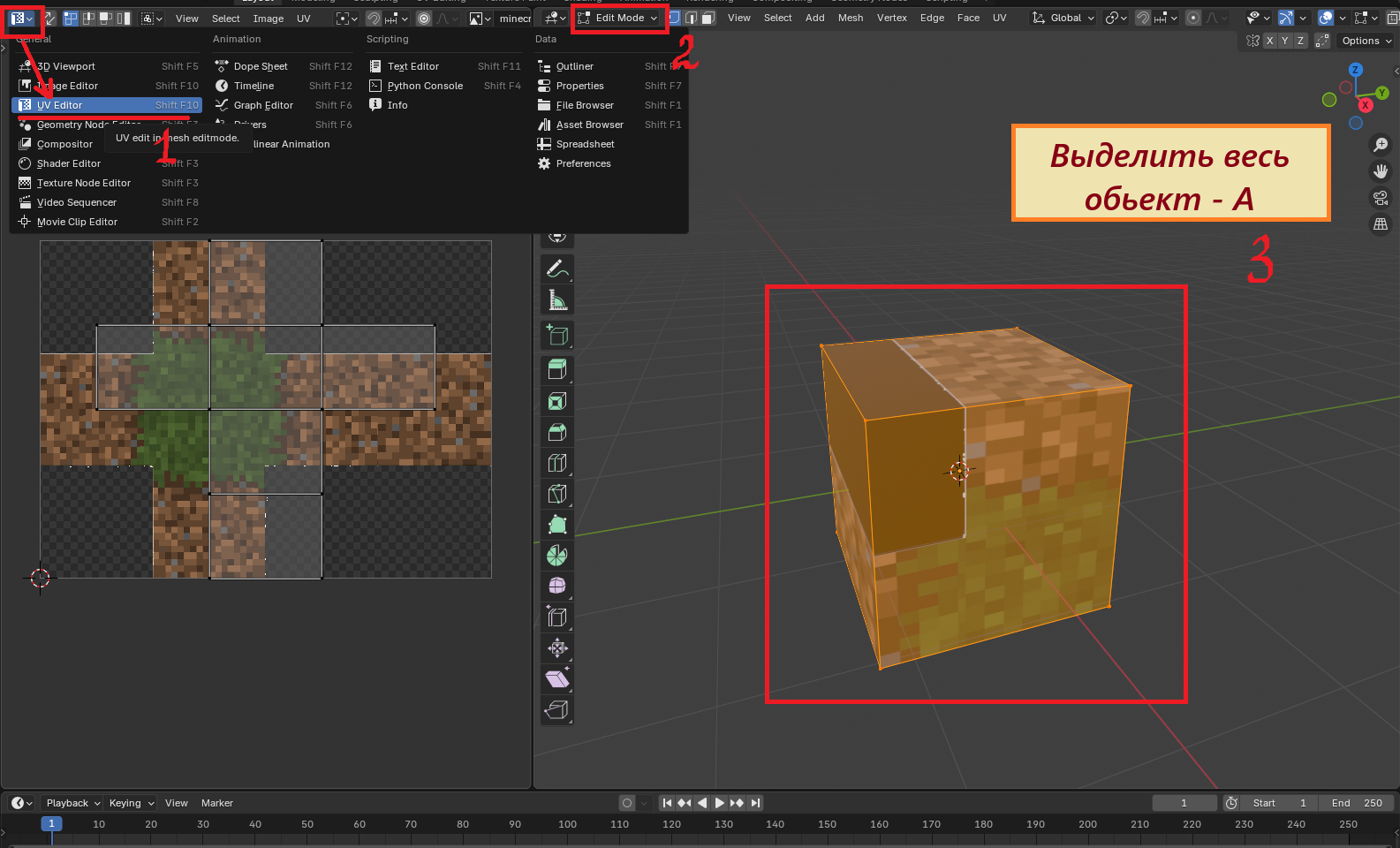
Task: Select the Inset Faces tool
Action: (556, 401)
